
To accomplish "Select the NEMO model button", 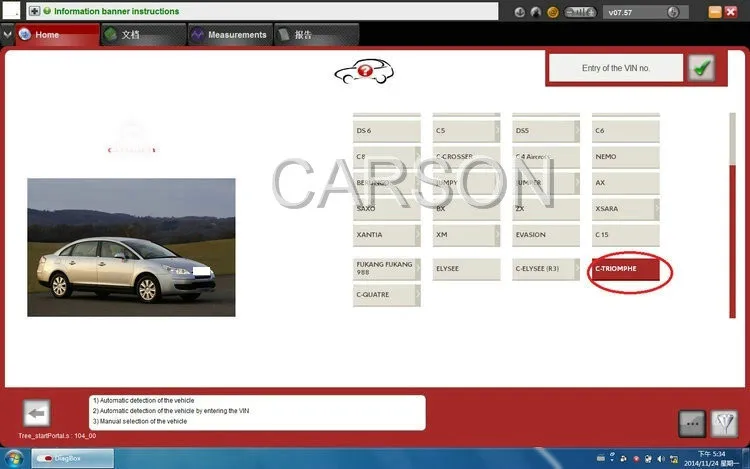I will pyautogui.click(x=625, y=157).
